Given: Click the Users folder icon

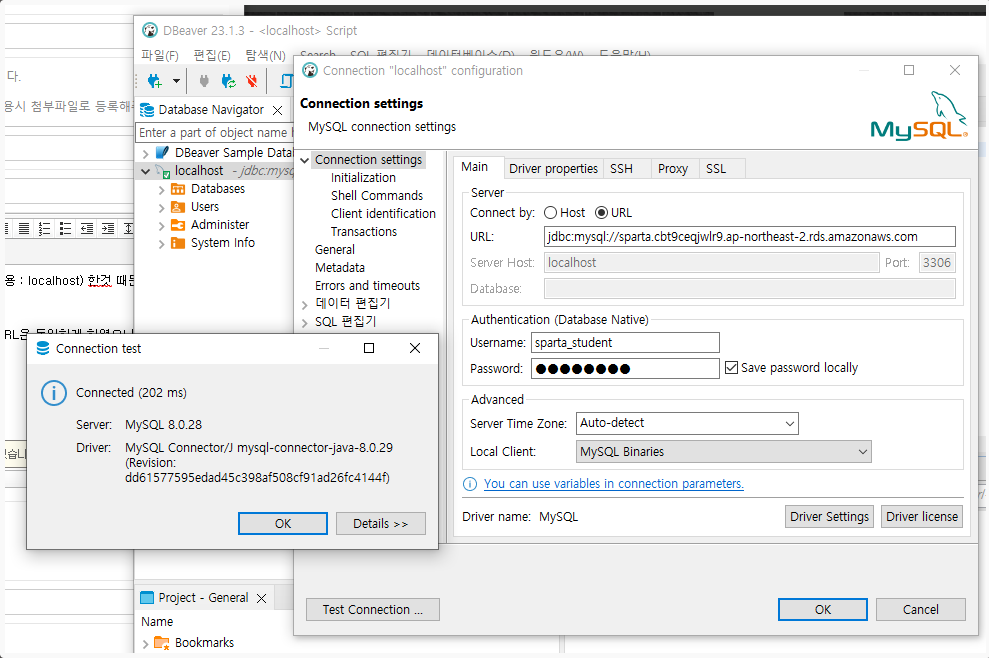Looking at the screenshot, I should (x=178, y=207).
